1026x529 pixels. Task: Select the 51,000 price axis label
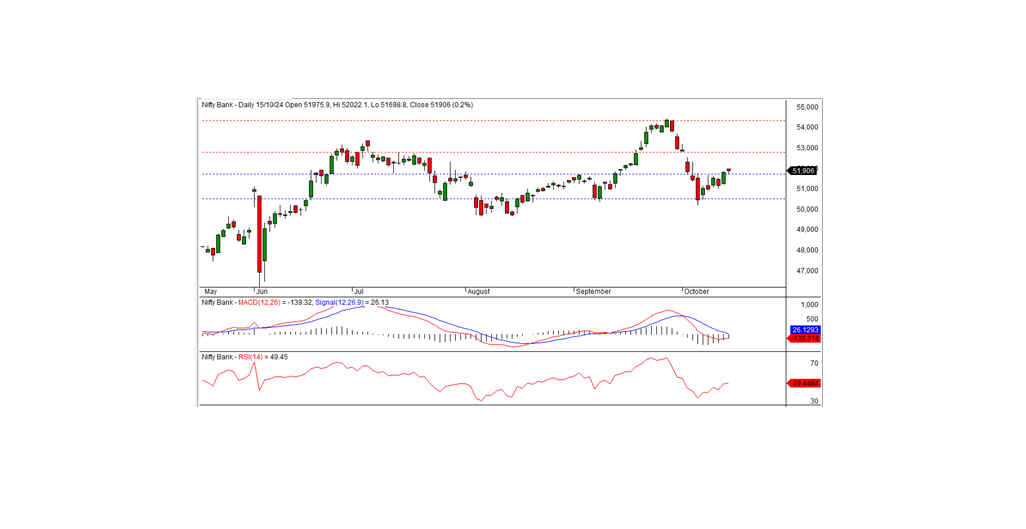coord(807,189)
